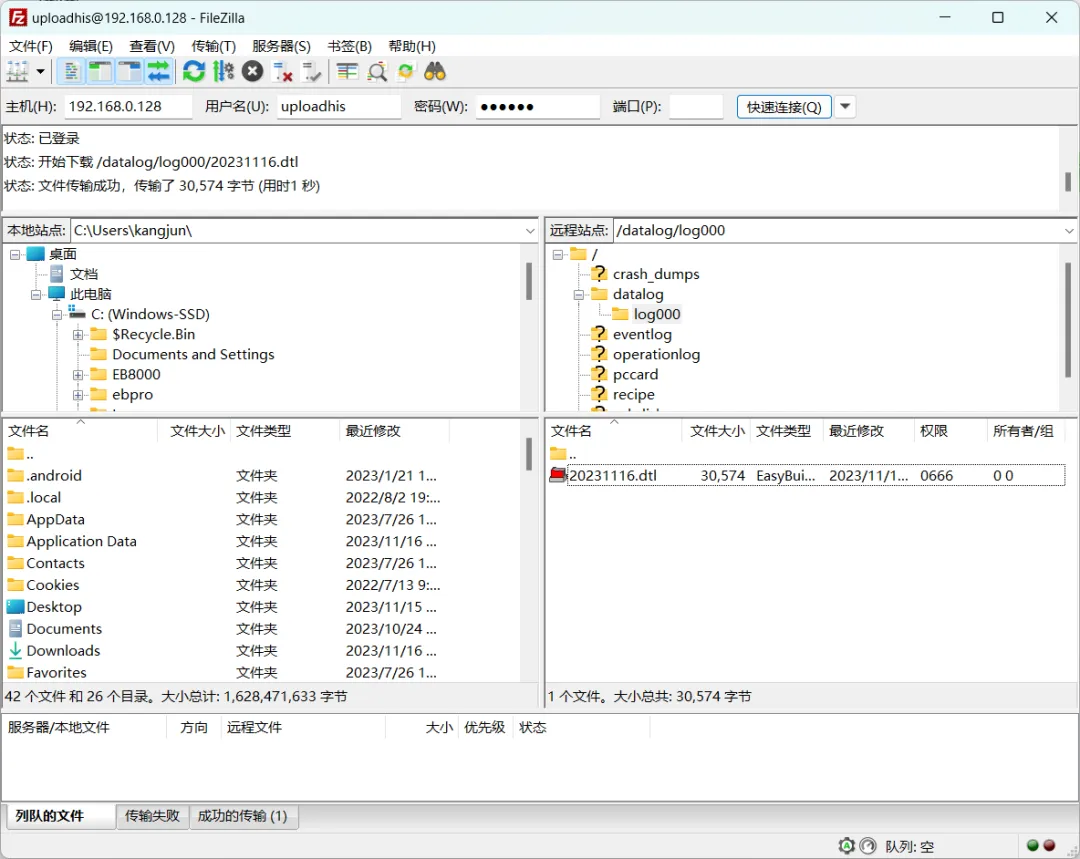1080x859 pixels.
Task: Open the Site Manager icon
Action: point(17,71)
